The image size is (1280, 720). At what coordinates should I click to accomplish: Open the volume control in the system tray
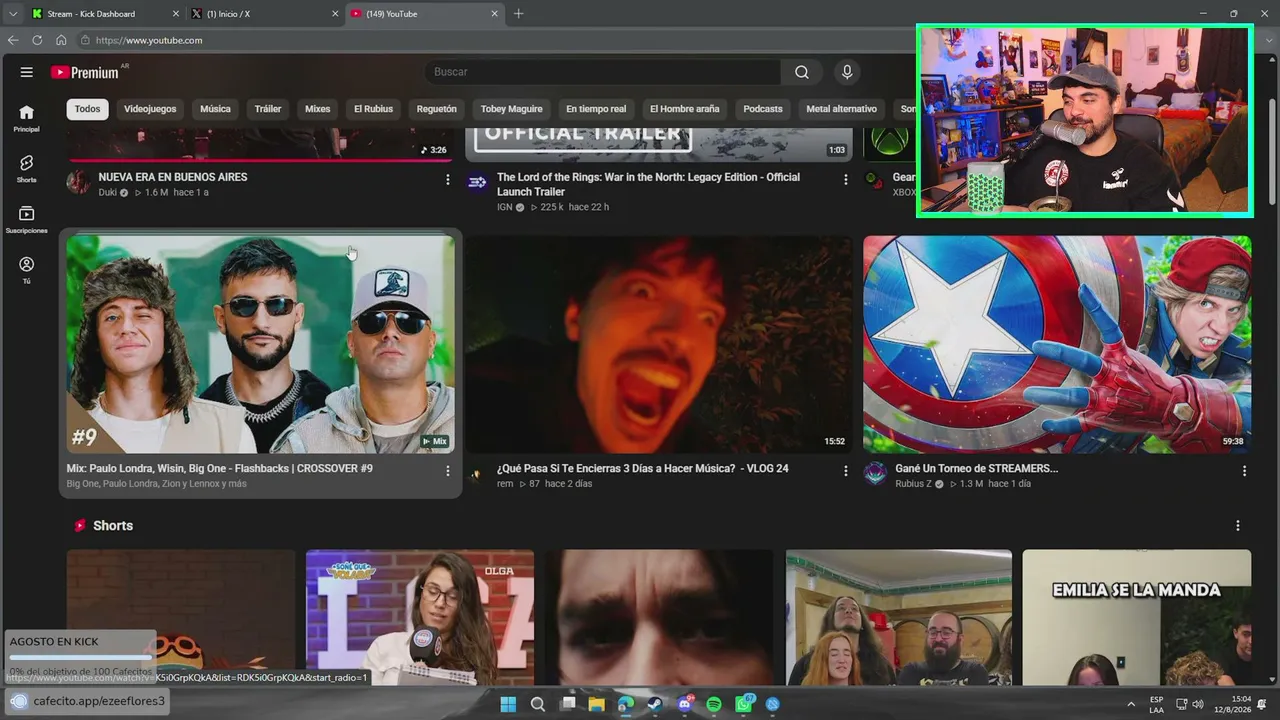1198,704
